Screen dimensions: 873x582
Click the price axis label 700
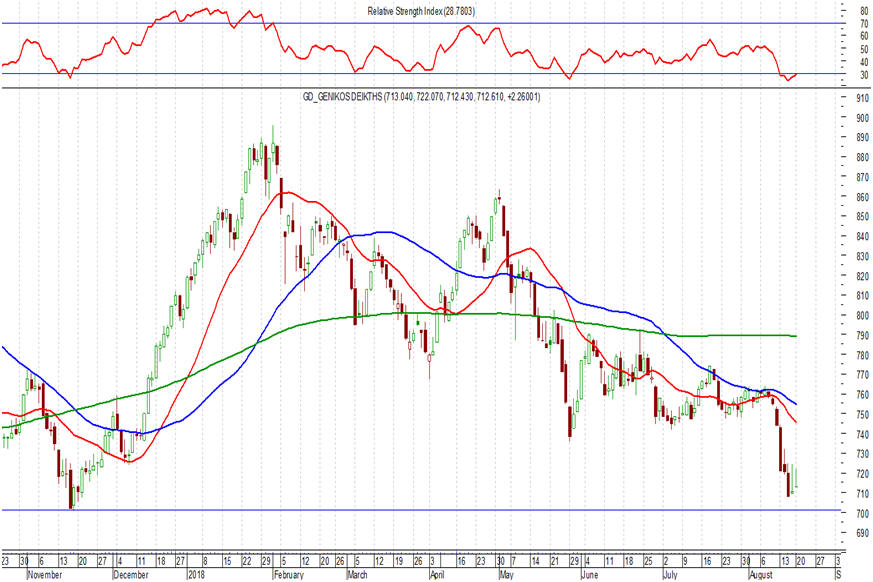tap(862, 513)
